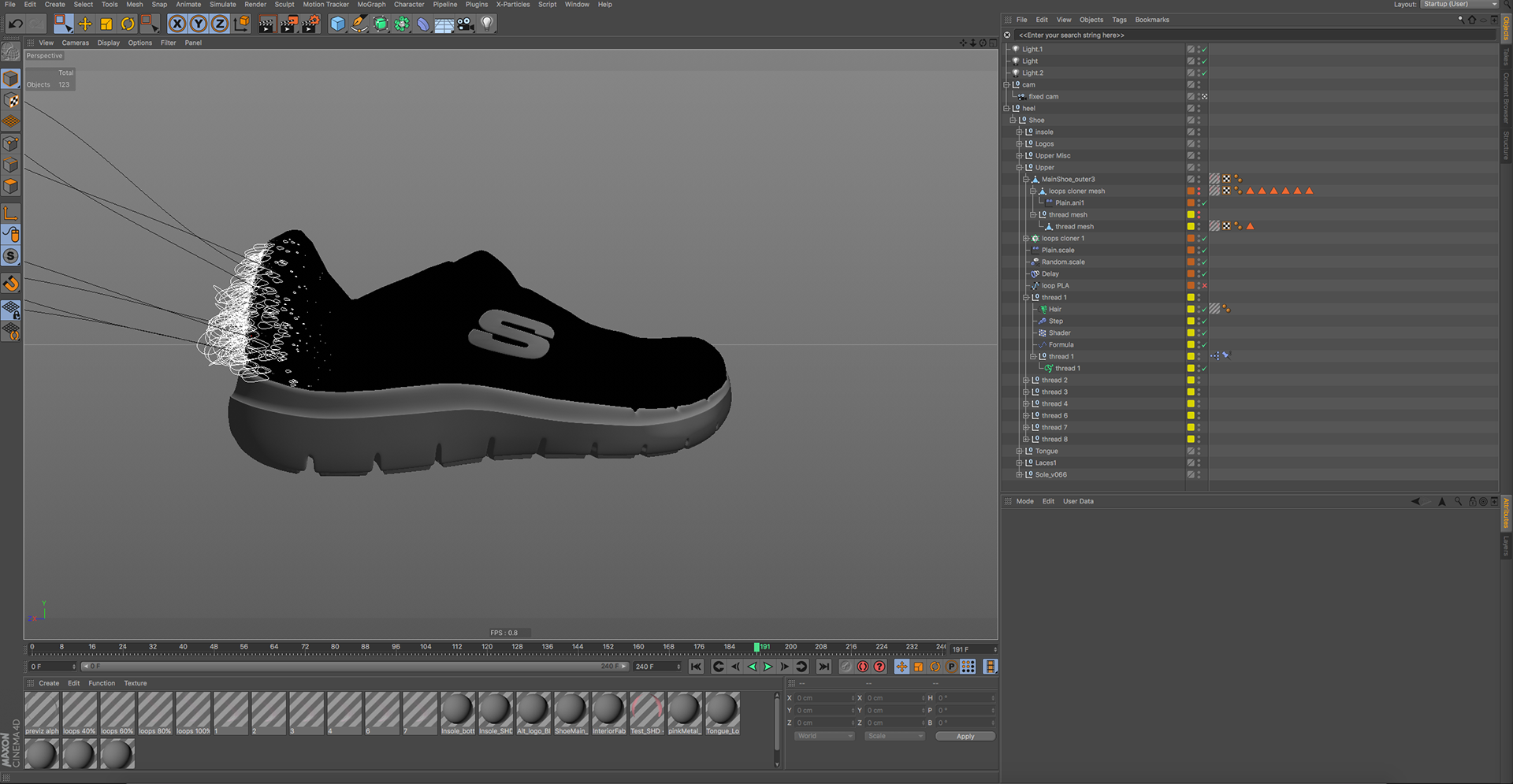Screen dimensions: 1513x784
Task: Toggle Z axis lock
Action: pyautogui.click(x=220, y=24)
